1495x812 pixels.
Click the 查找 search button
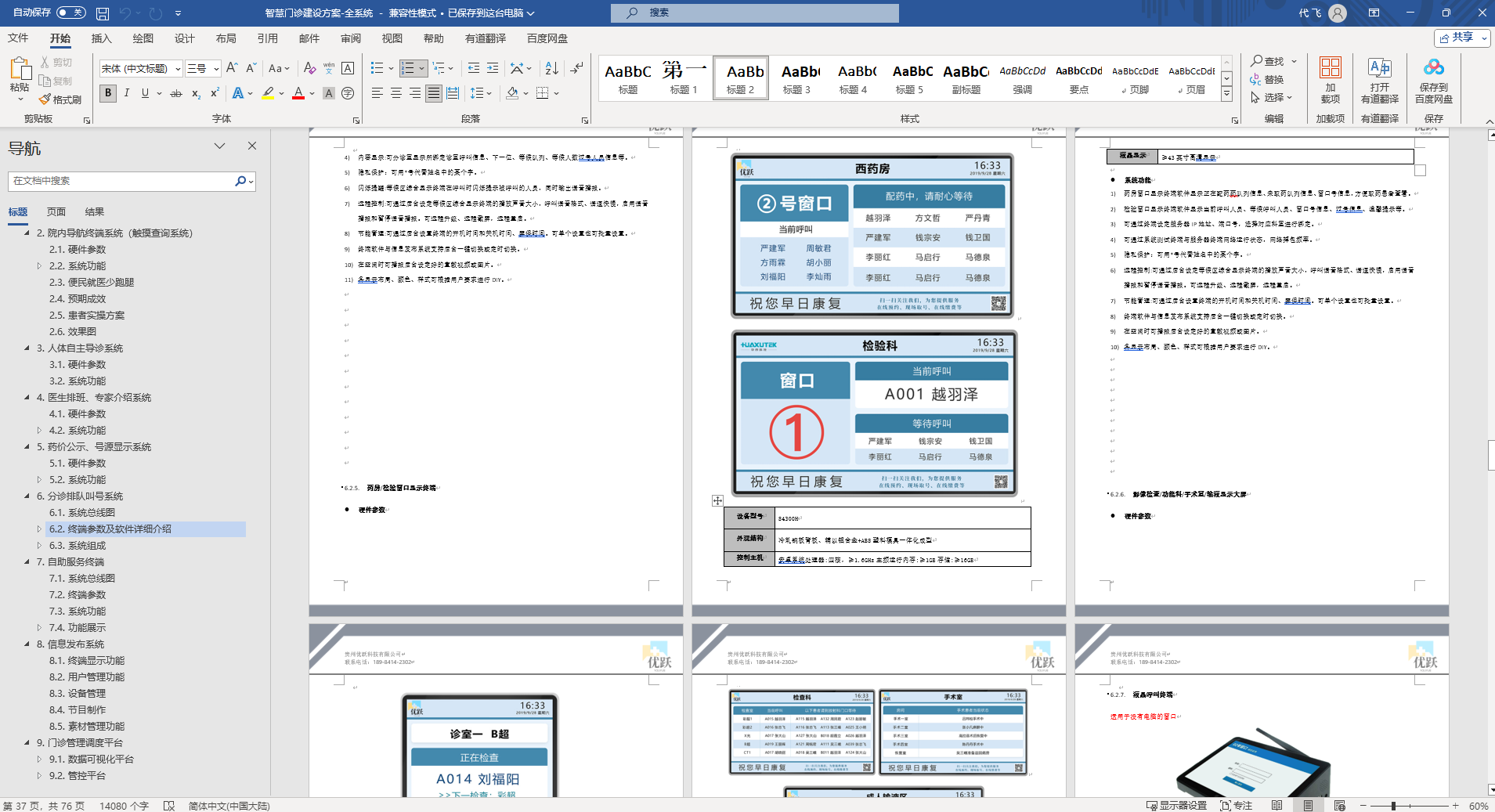click(x=1268, y=61)
